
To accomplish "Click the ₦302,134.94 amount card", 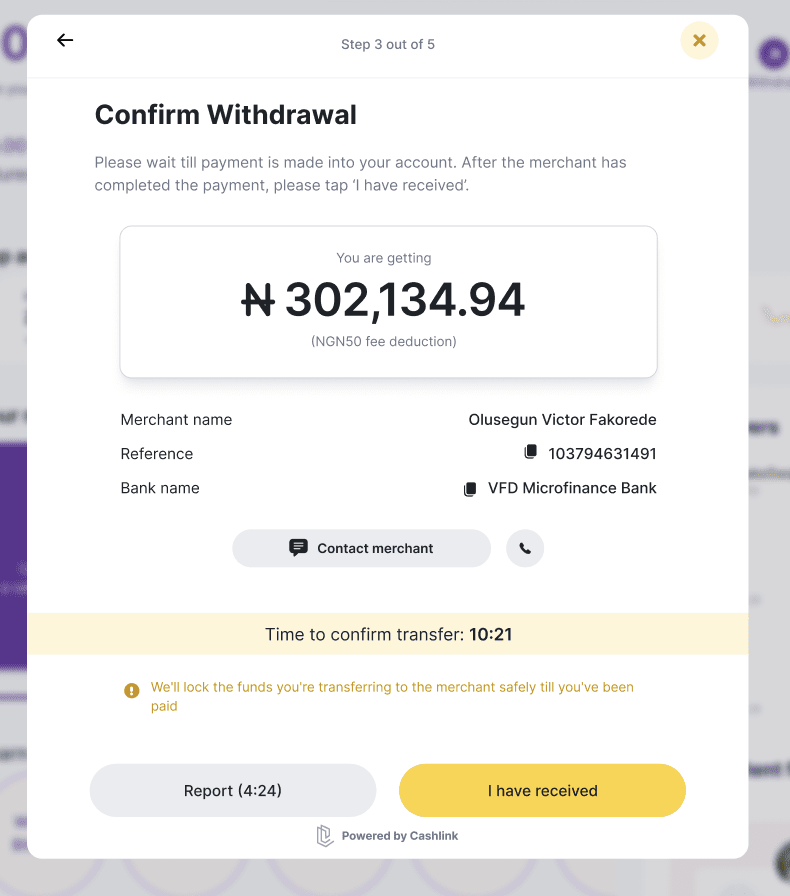I will (x=388, y=302).
